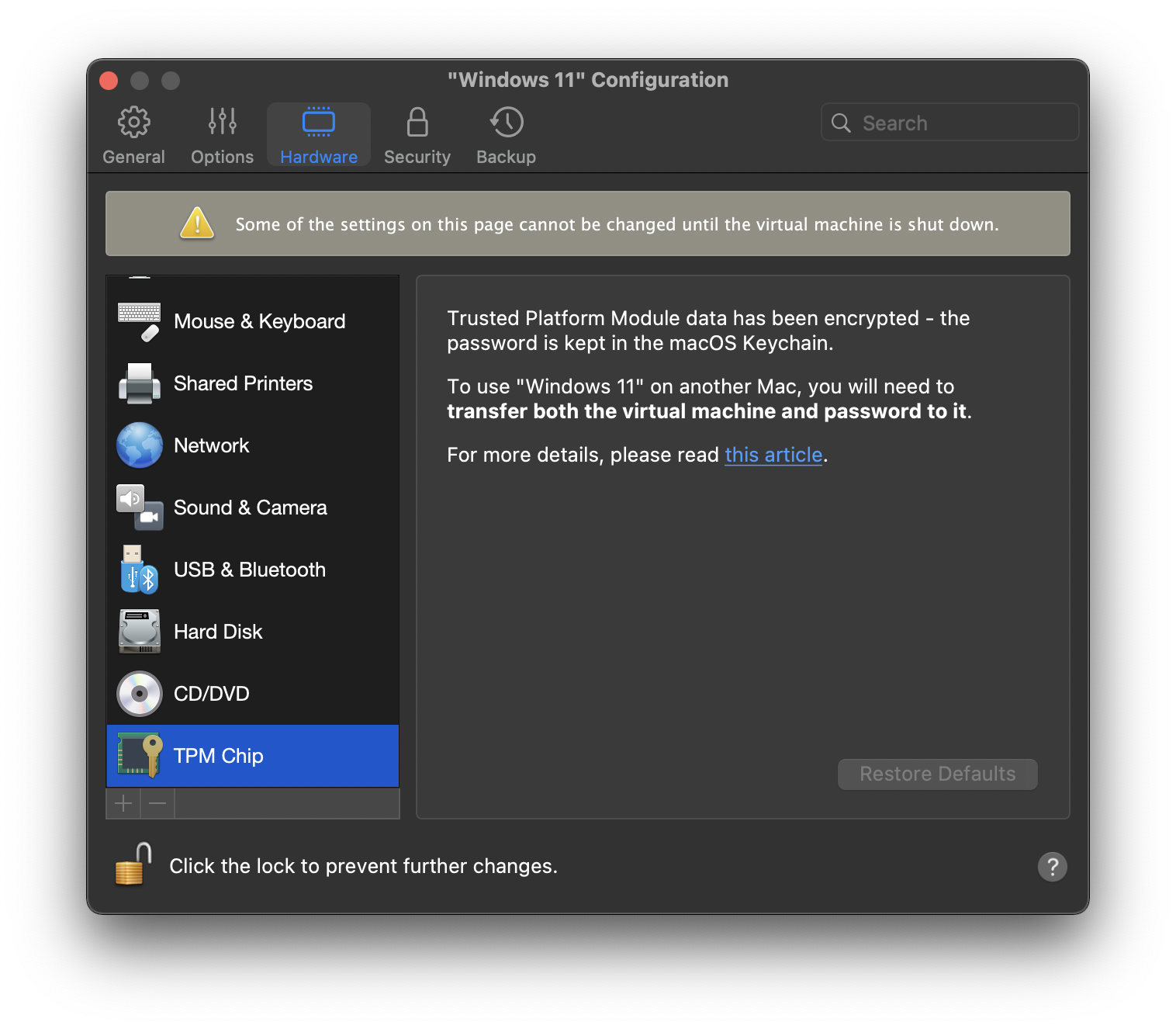The image size is (1176, 1029).
Task: Open the Hard Disk configuration
Action: click(218, 632)
